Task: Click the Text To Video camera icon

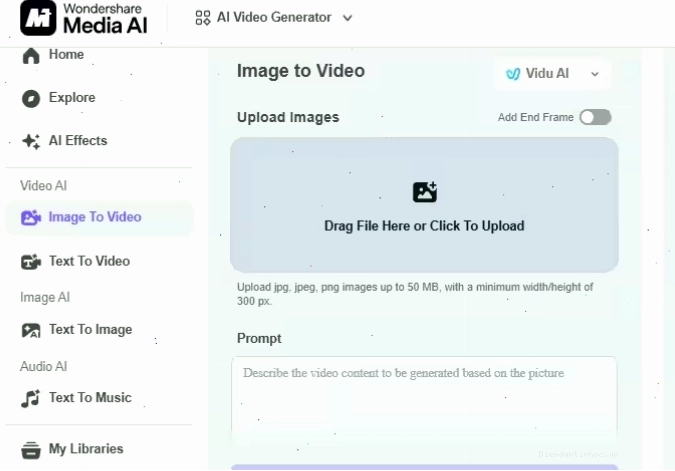Action: click(31, 261)
